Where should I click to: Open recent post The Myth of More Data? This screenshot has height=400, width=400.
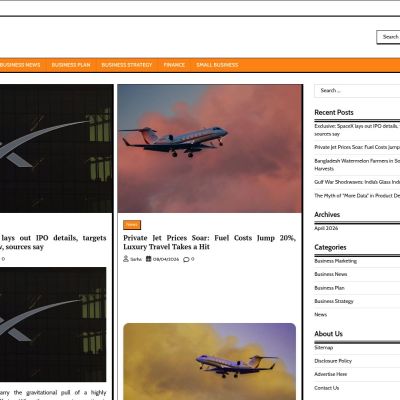coord(357,196)
